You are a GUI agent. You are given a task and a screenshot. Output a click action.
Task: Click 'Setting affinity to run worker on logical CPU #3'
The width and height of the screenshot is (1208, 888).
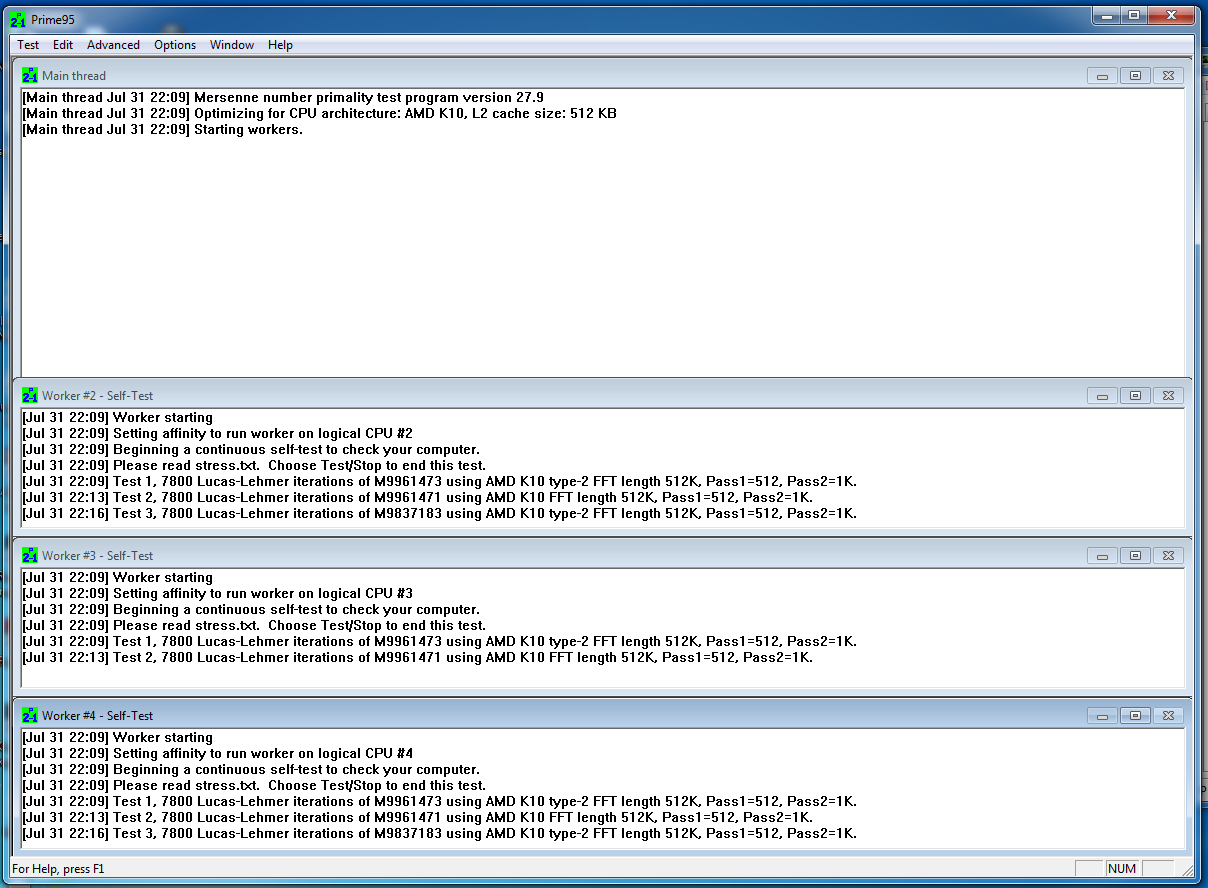[217, 594]
